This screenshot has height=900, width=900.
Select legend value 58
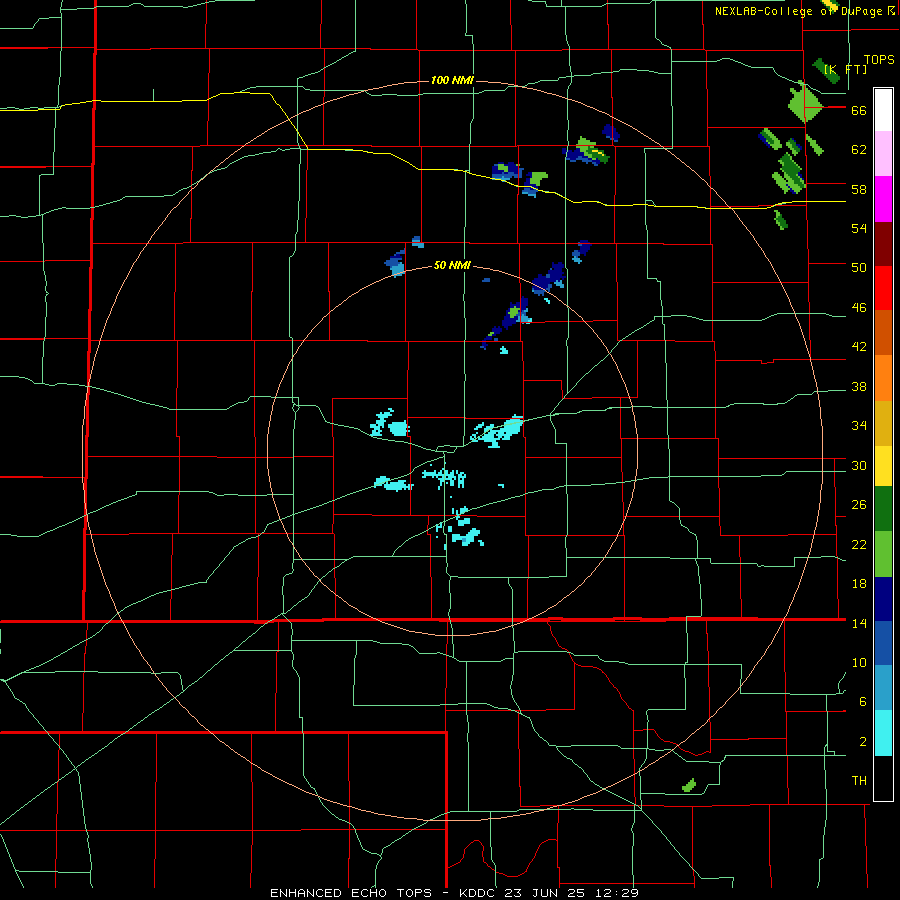click(x=859, y=189)
